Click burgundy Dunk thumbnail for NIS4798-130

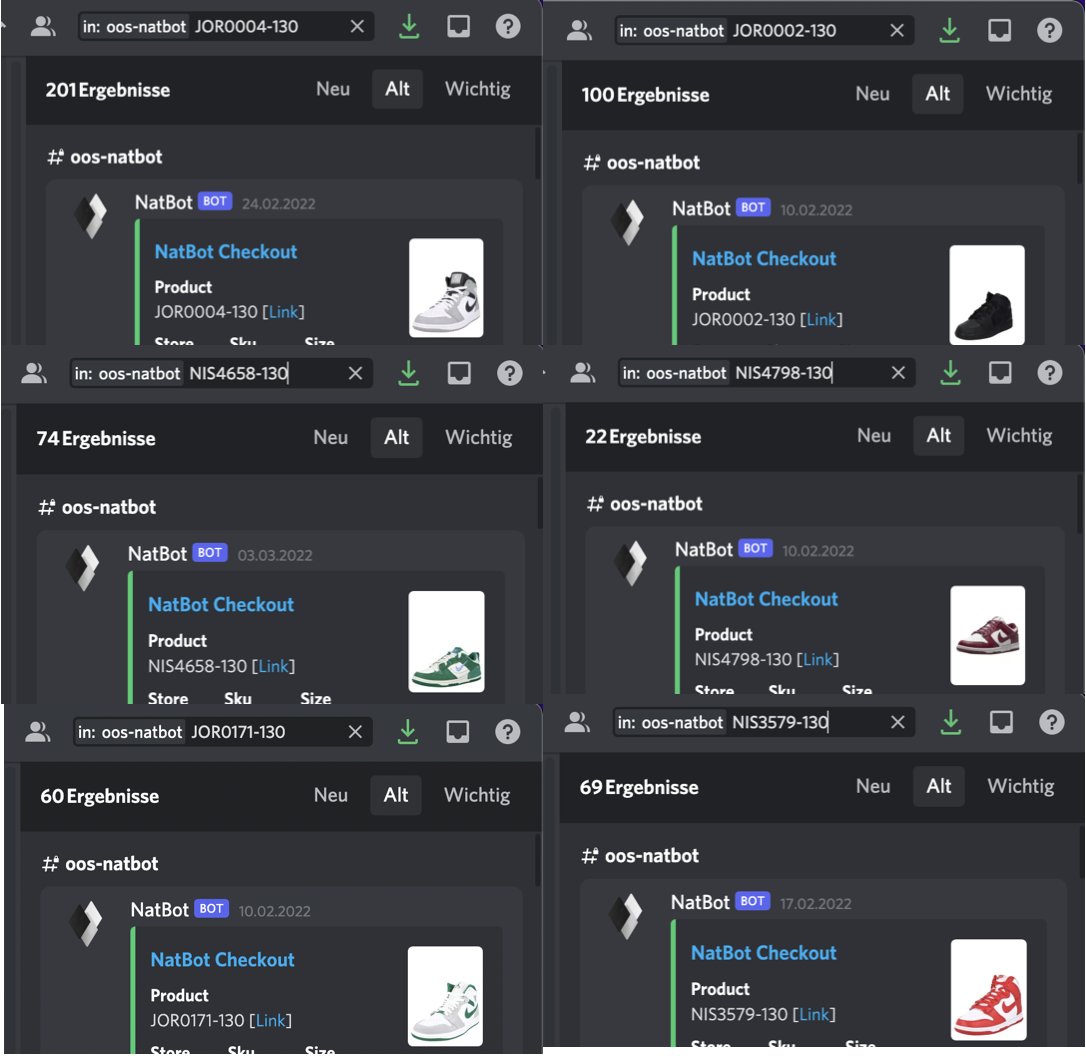988,635
